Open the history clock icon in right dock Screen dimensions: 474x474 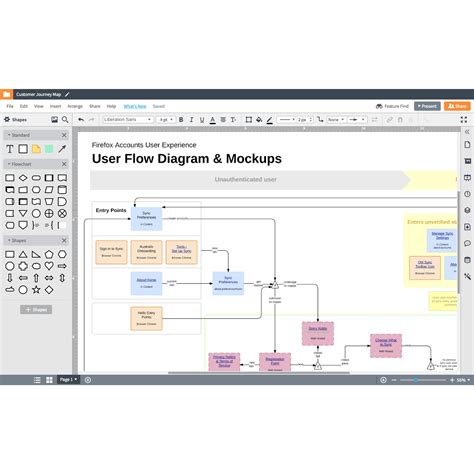(467, 194)
